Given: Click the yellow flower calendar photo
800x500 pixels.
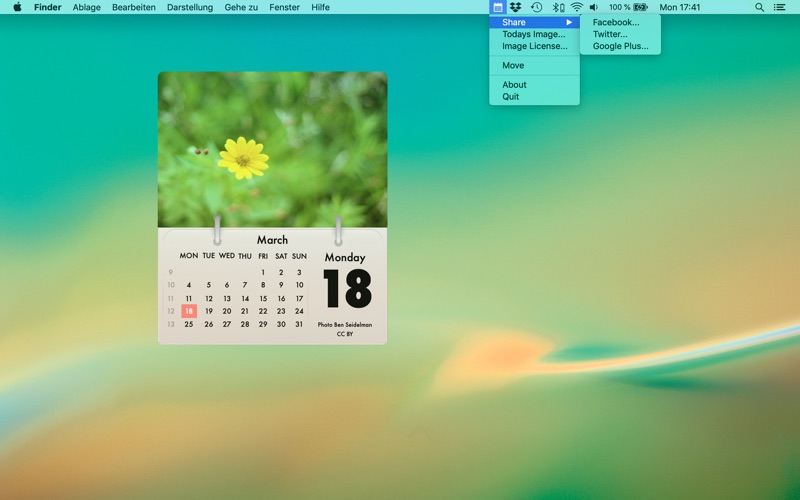Looking at the screenshot, I should (x=272, y=149).
